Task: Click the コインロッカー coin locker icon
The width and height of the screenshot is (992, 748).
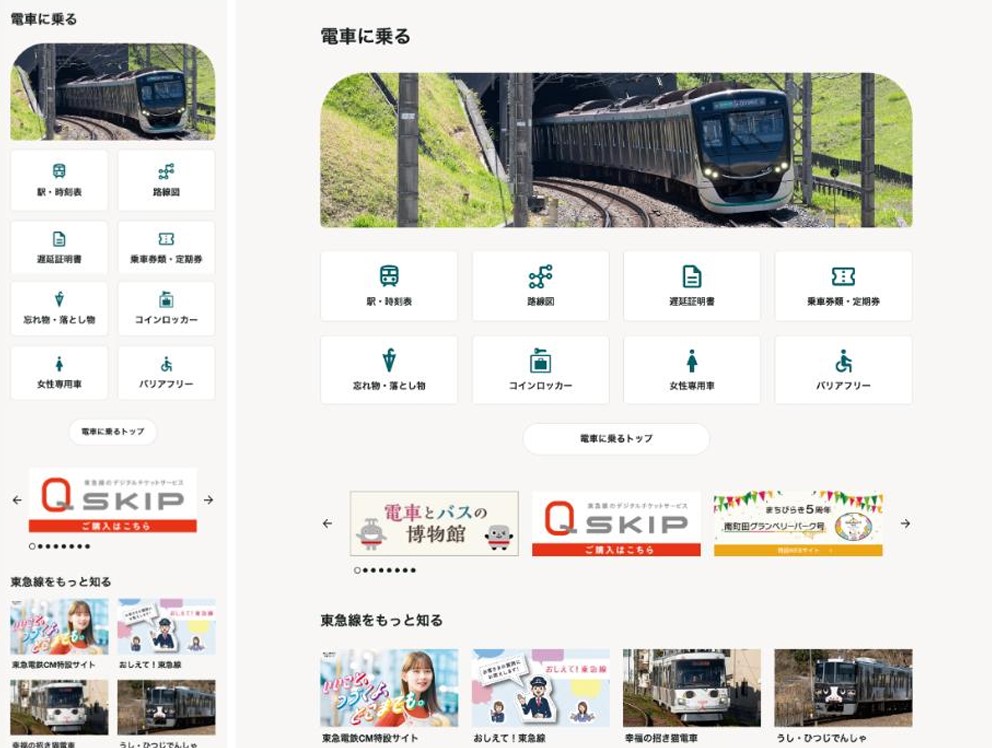Action: (x=541, y=370)
